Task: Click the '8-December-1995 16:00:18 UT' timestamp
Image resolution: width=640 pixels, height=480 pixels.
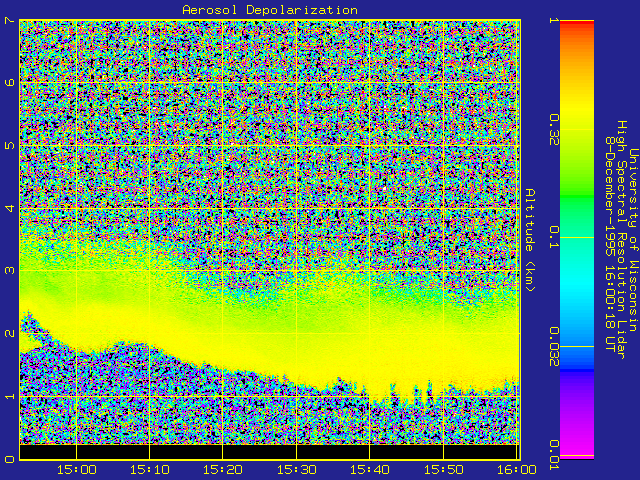Action: (x=610, y=244)
